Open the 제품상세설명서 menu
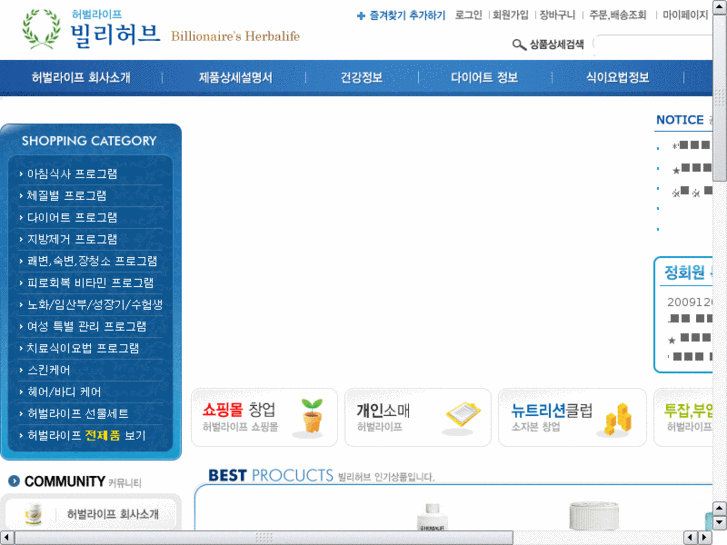Screen dimensions: 727x545 [236, 77]
